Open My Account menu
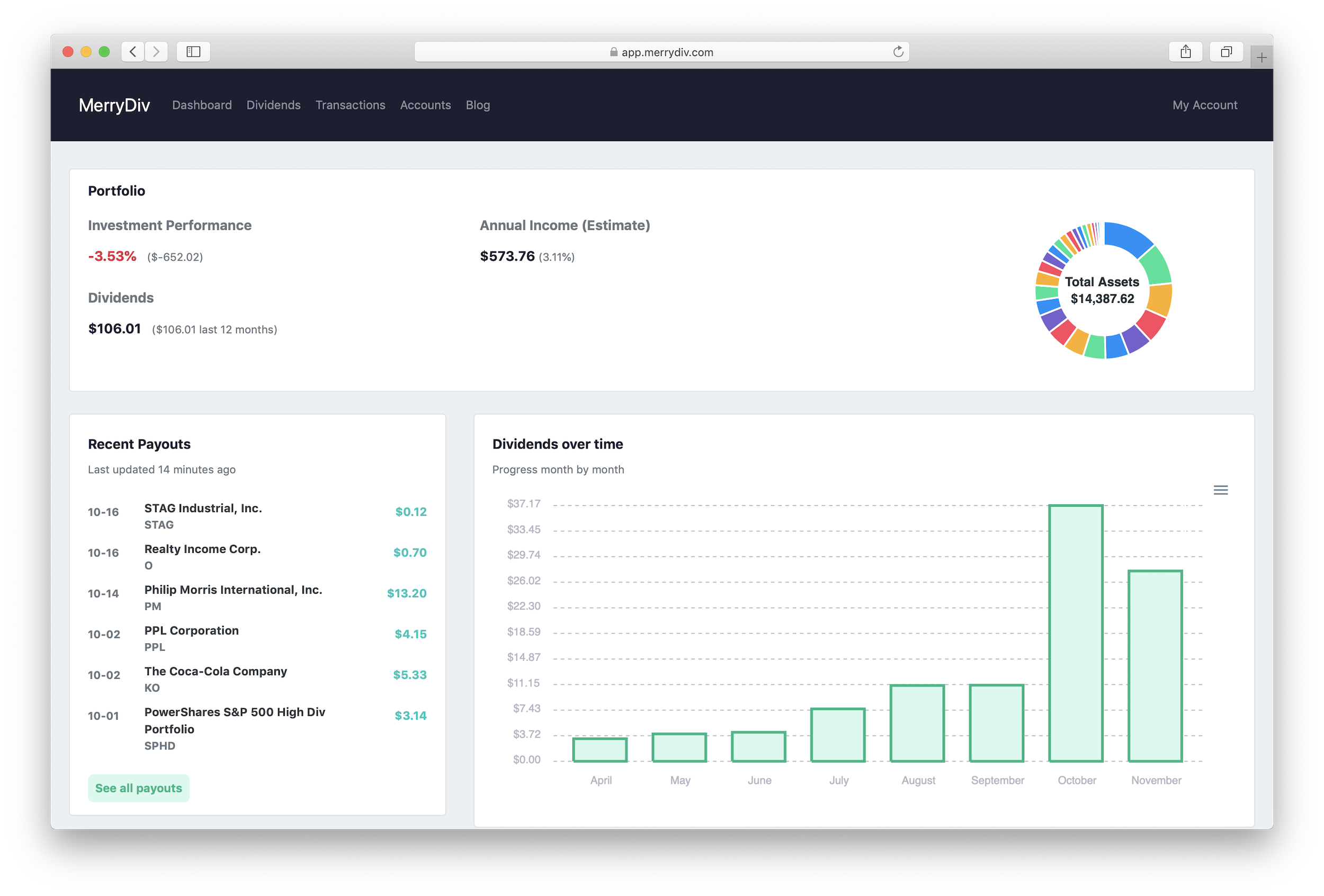Viewport: 1324px width, 896px height. 1204,105
